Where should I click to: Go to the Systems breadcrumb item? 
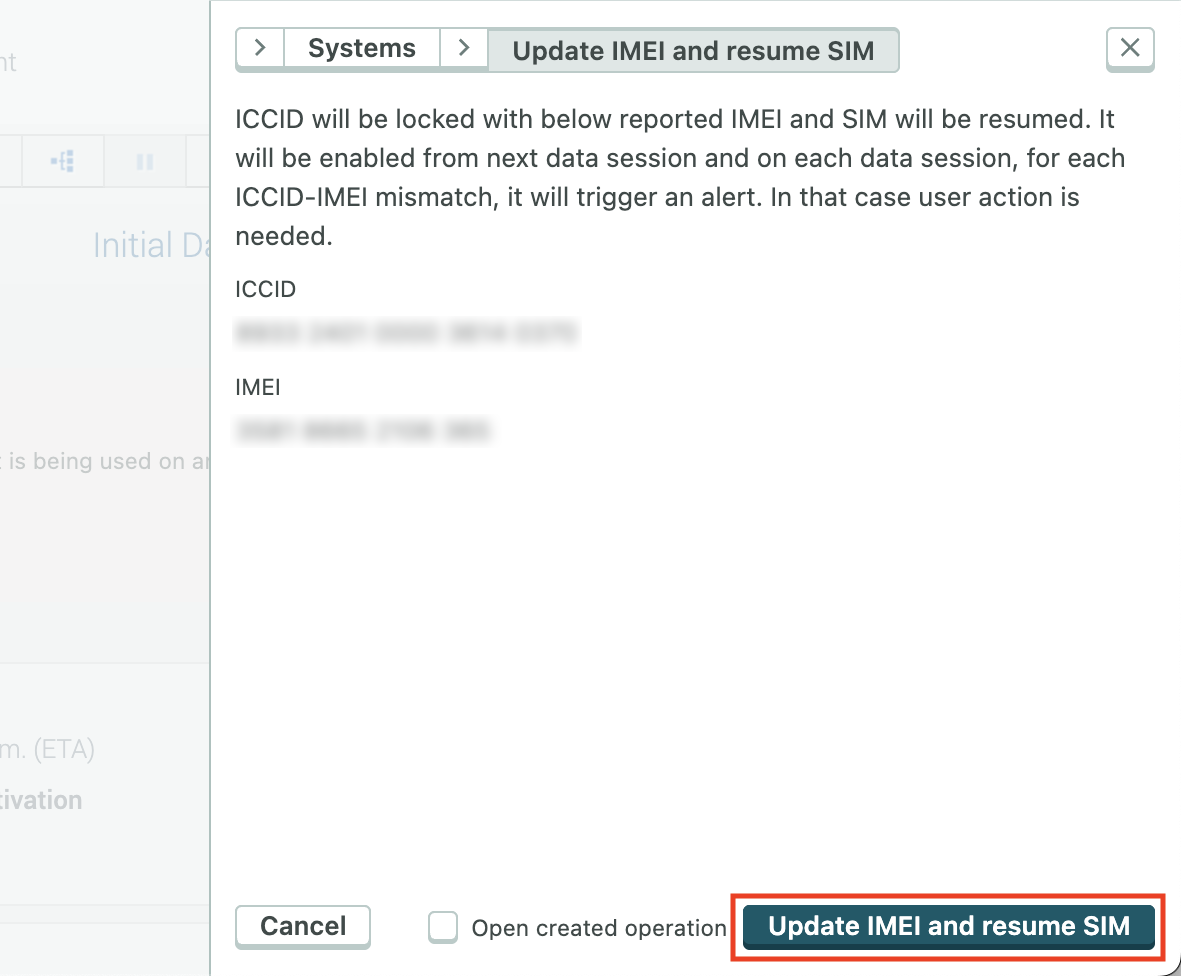click(362, 48)
